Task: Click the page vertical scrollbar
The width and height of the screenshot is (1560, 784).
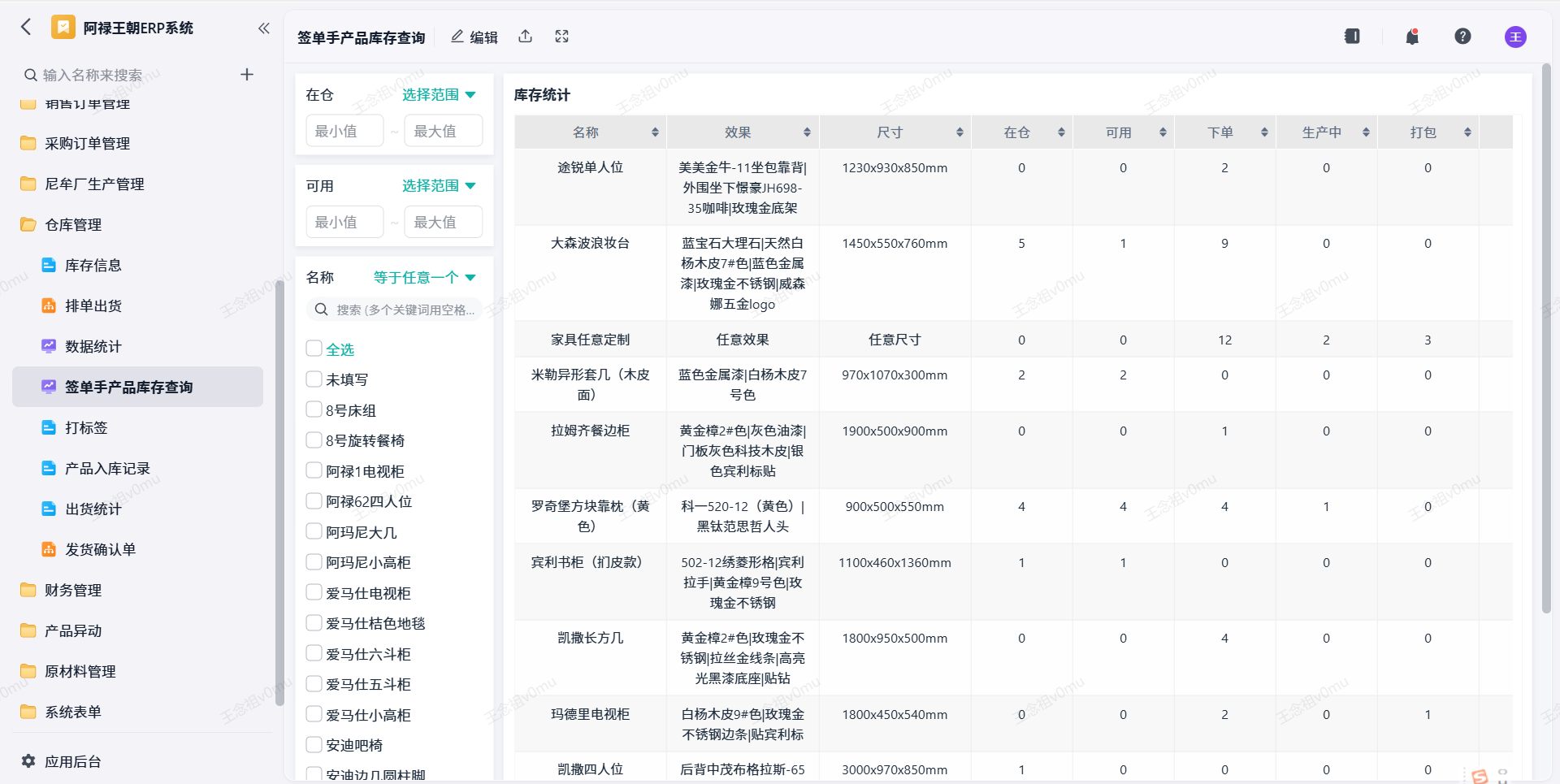Action: pos(1546,340)
